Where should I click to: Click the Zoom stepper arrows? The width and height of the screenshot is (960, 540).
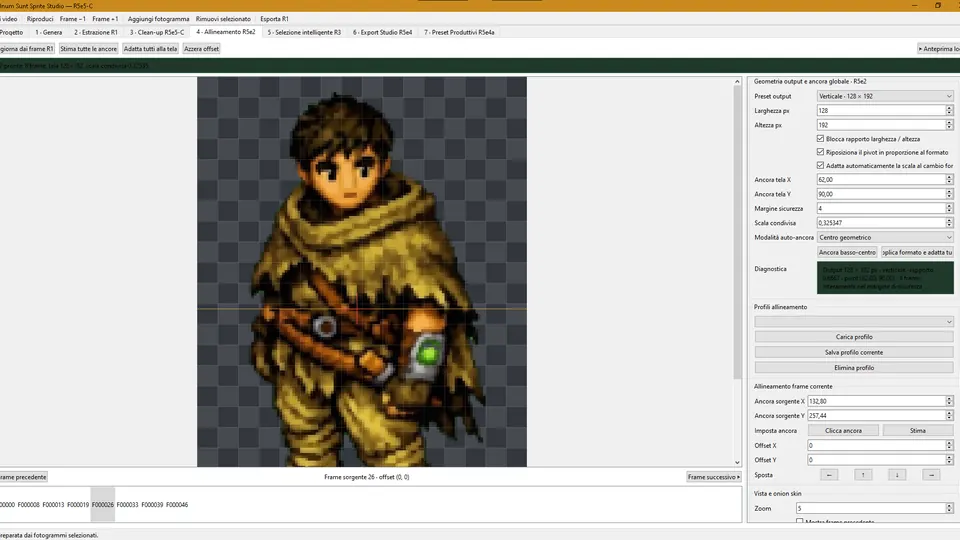pyautogui.click(x=949, y=508)
